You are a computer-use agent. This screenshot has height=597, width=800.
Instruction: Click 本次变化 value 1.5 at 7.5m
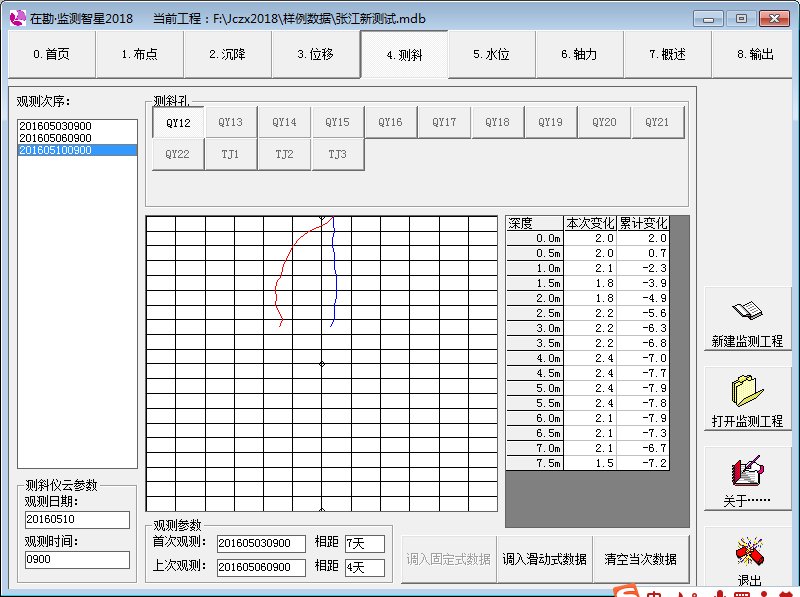pos(590,463)
